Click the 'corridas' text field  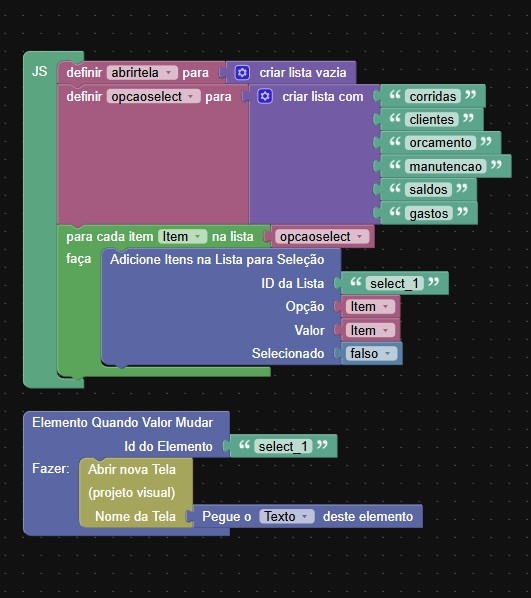[433, 96]
